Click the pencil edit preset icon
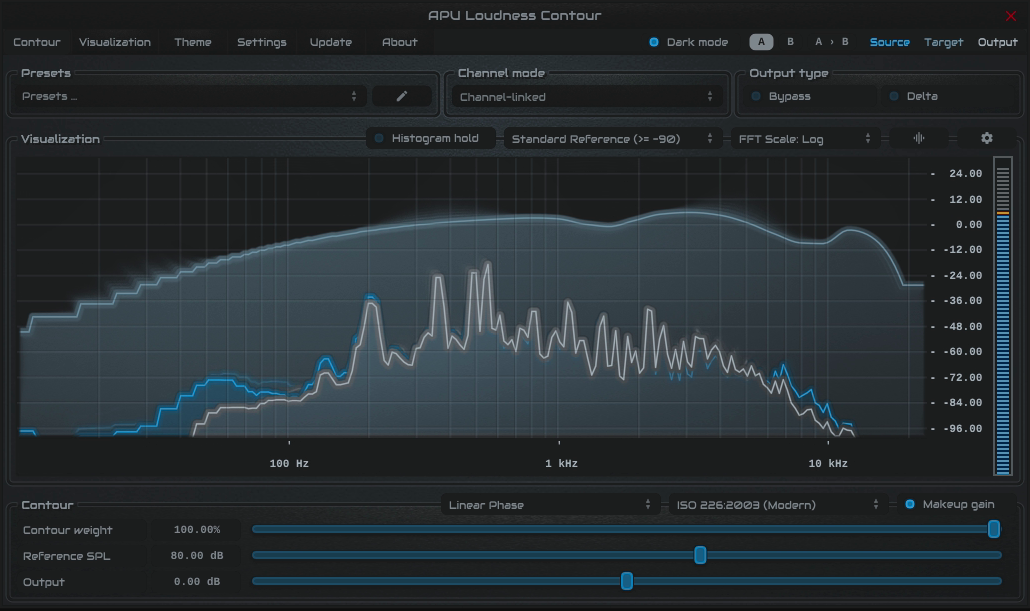The width and height of the screenshot is (1030, 611). tap(401, 96)
